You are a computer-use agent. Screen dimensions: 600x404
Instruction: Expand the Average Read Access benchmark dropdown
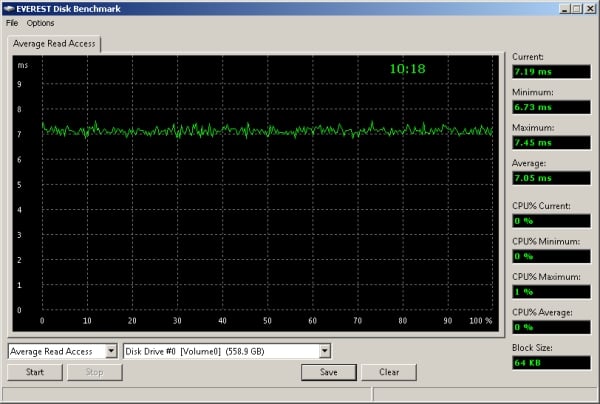(111, 351)
